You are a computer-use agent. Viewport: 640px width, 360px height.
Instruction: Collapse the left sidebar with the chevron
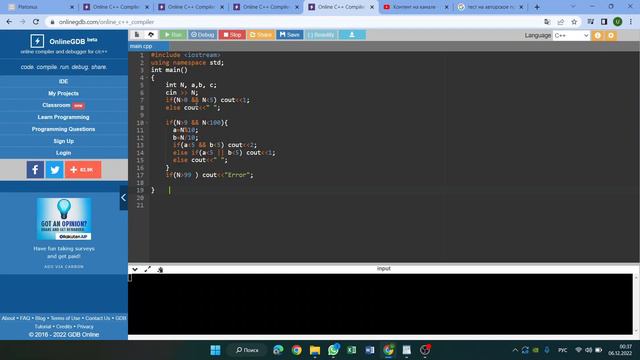tap(124, 198)
